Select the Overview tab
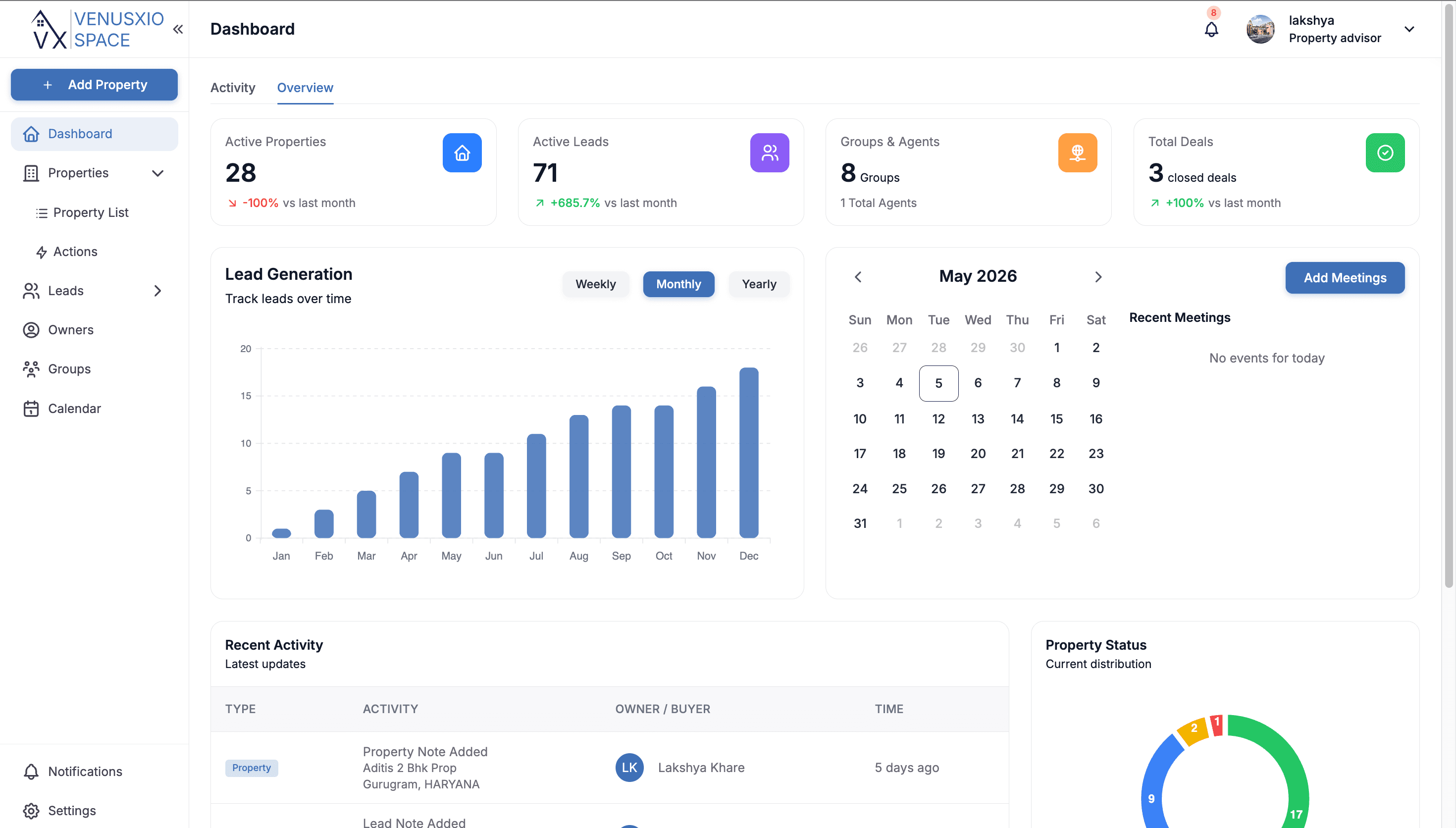1456x828 pixels. (x=305, y=88)
